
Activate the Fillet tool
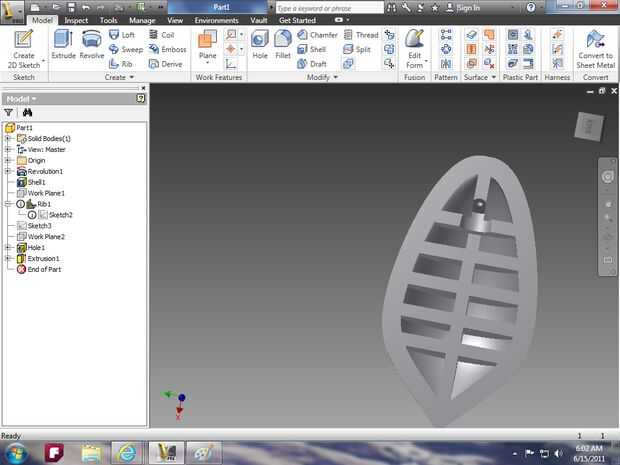284,46
